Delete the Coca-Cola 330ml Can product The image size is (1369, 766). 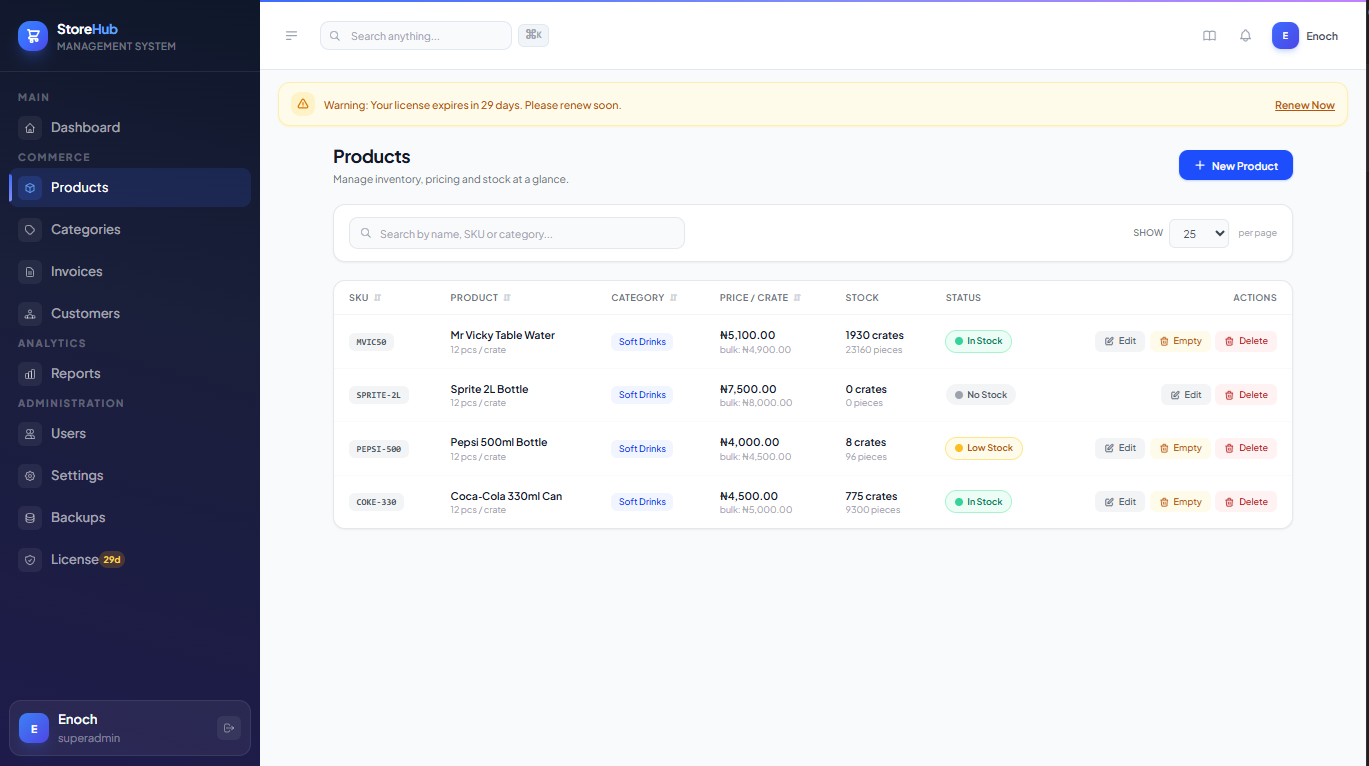(x=1246, y=502)
